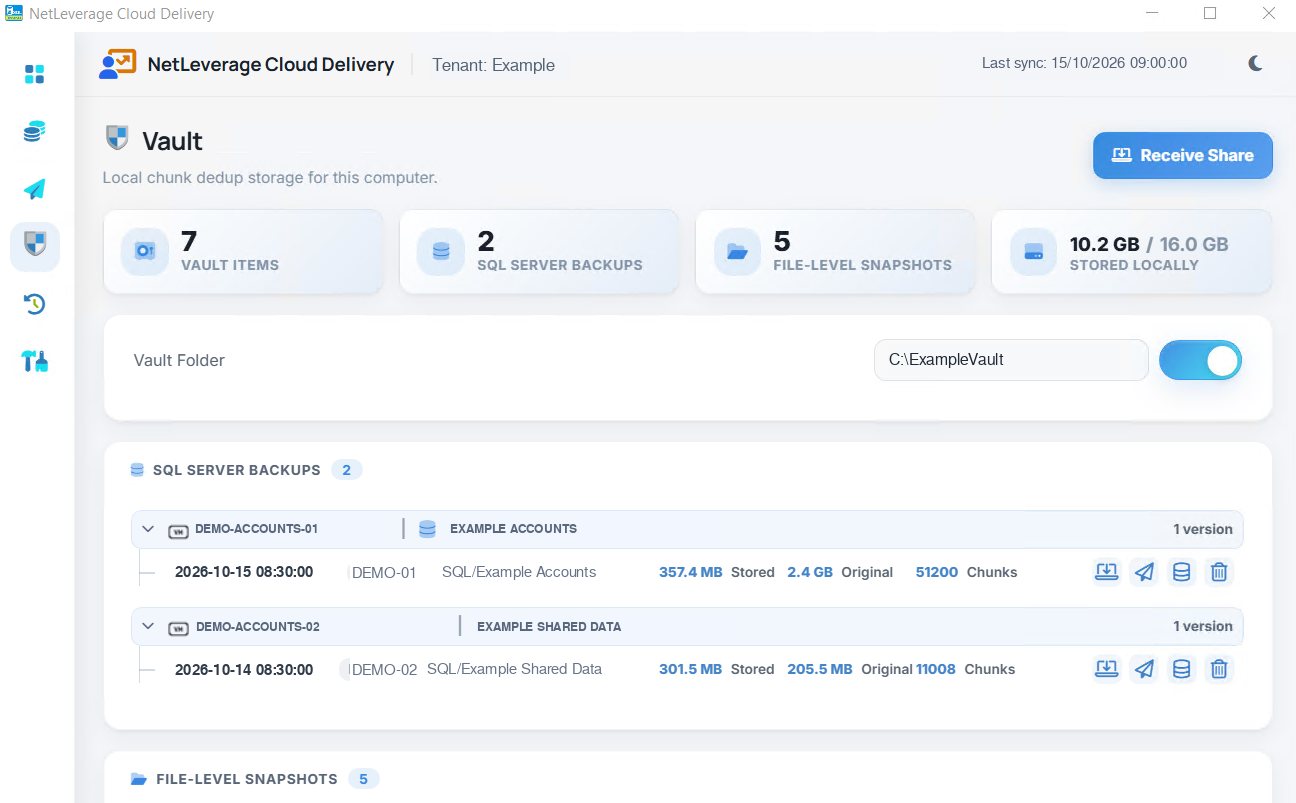Open the paper plane sidebar icon
1296x803 pixels.
pyautogui.click(x=35, y=189)
